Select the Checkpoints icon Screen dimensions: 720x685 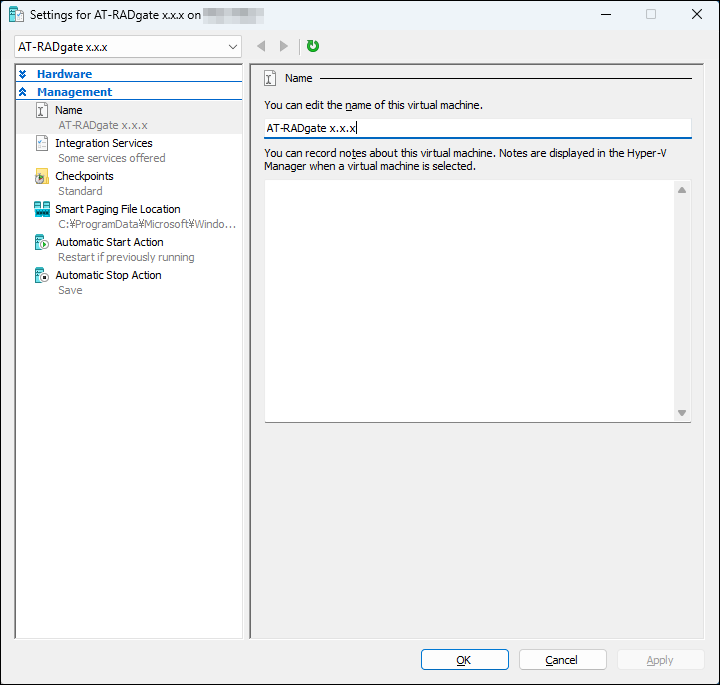click(x=42, y=177)
